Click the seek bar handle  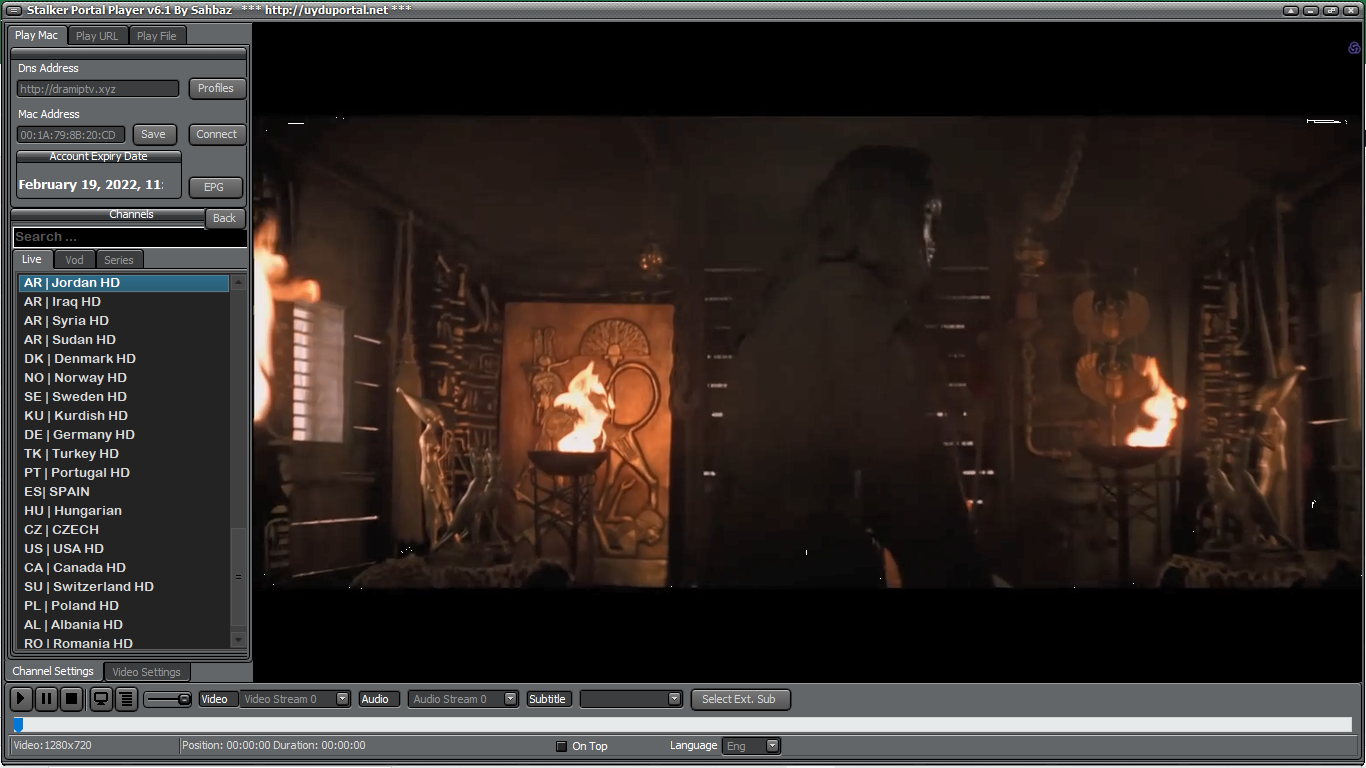18,725
